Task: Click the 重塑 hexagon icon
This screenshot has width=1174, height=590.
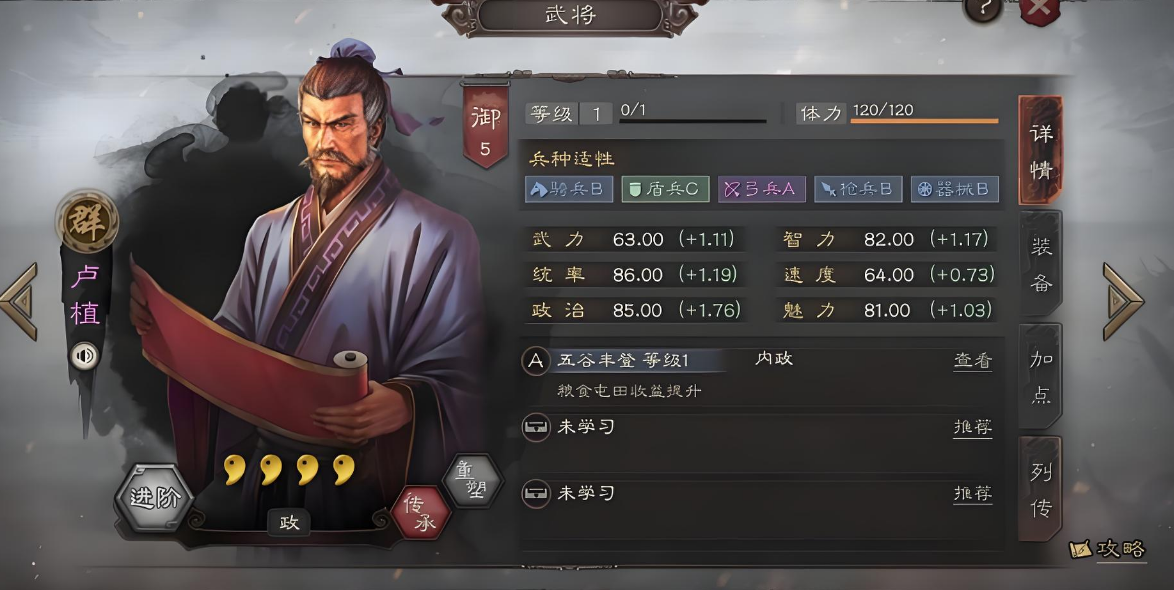Action: click(x=472, y=480)
